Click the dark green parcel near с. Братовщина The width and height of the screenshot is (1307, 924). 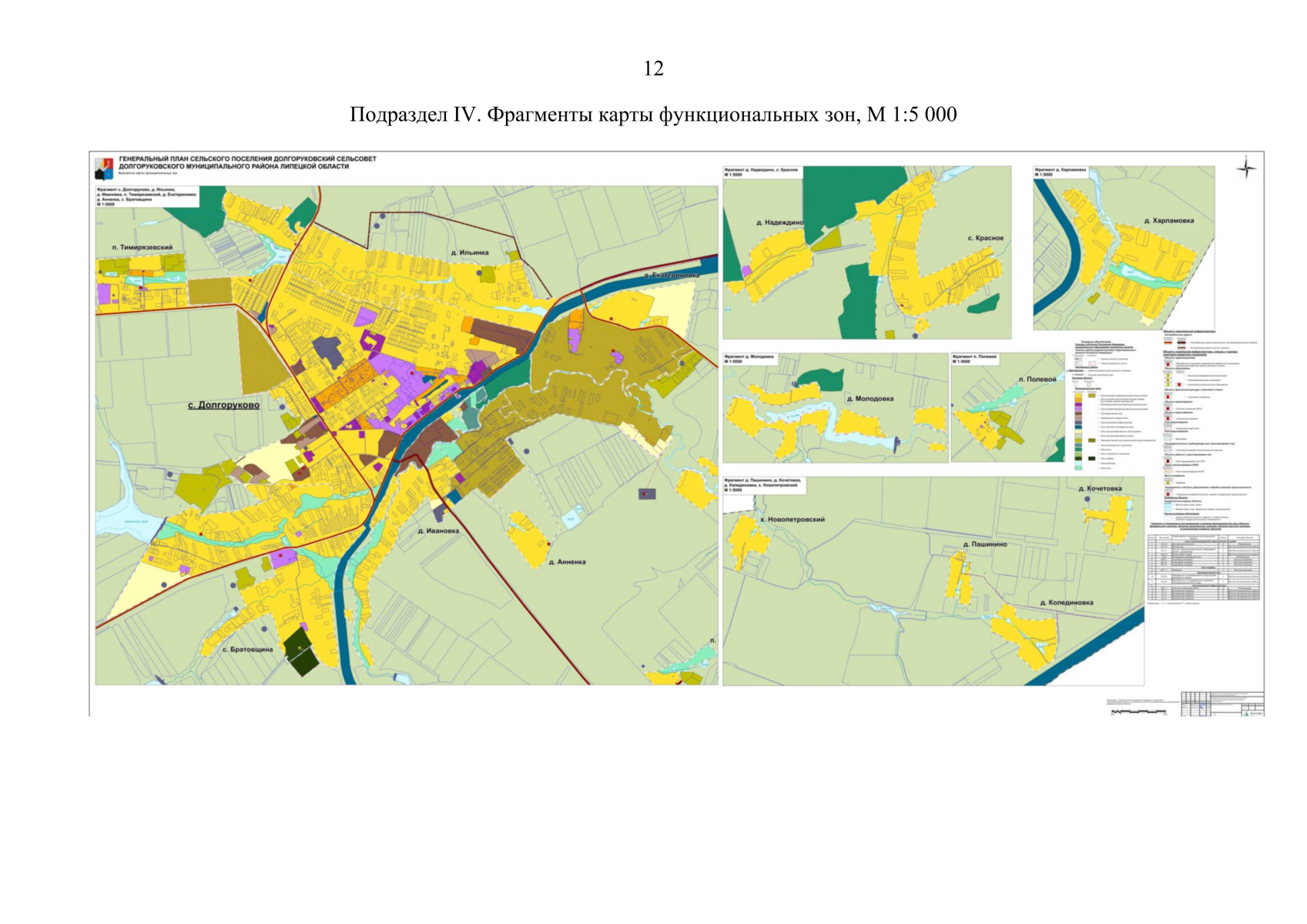click(x=300, y=651)
